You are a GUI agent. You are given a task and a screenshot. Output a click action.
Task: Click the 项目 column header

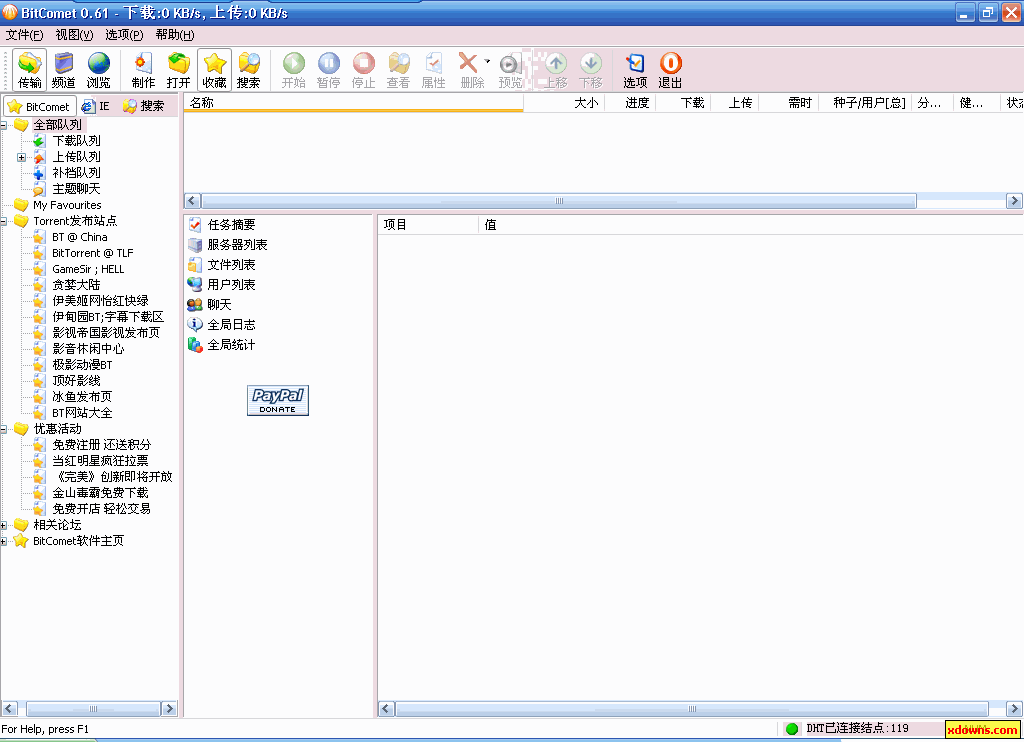(x=428, y=225)
